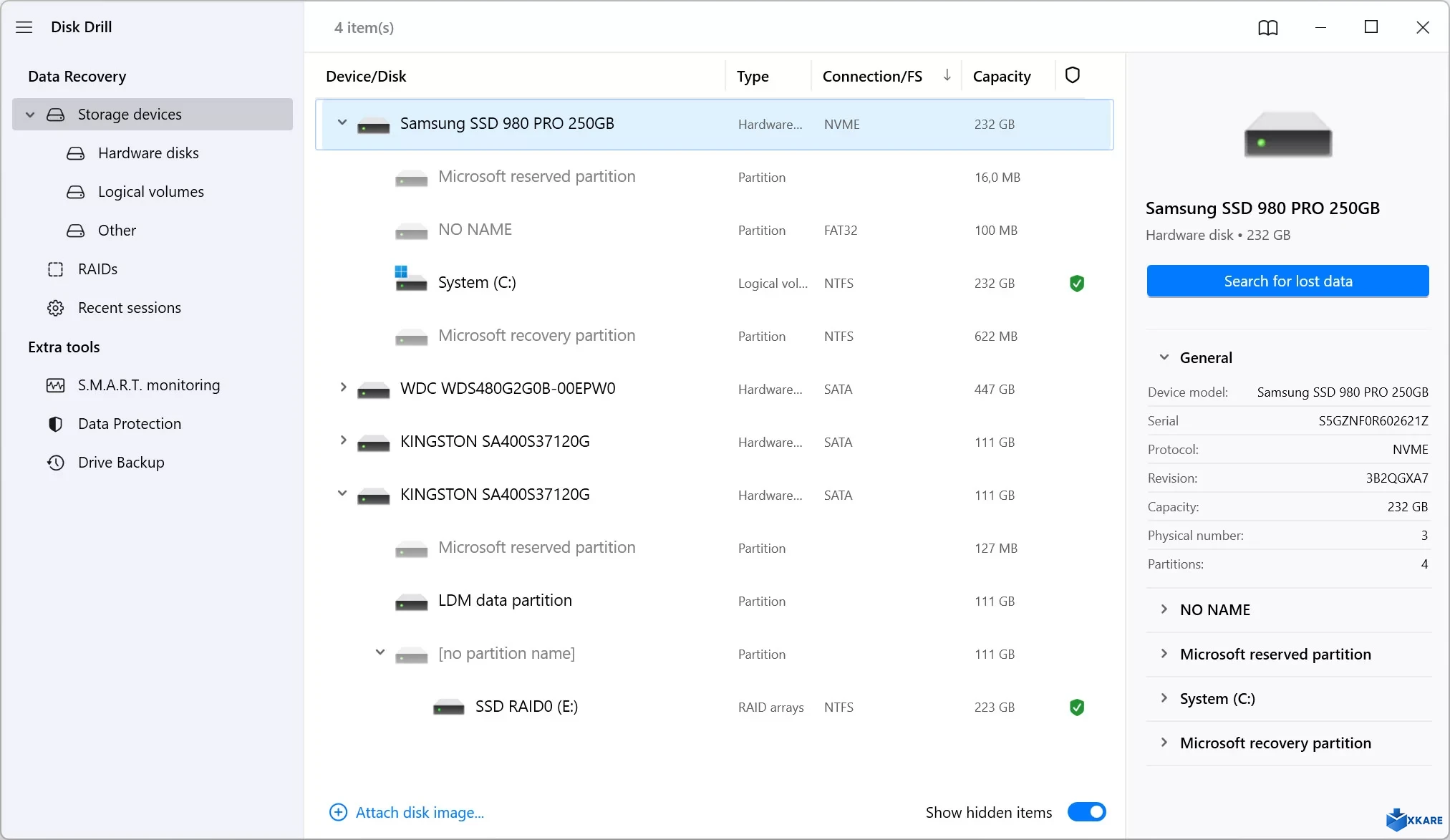Screen dimensions: 1450x840
Task: Click the 447 GB capacity cell
Action: point(995,390)
